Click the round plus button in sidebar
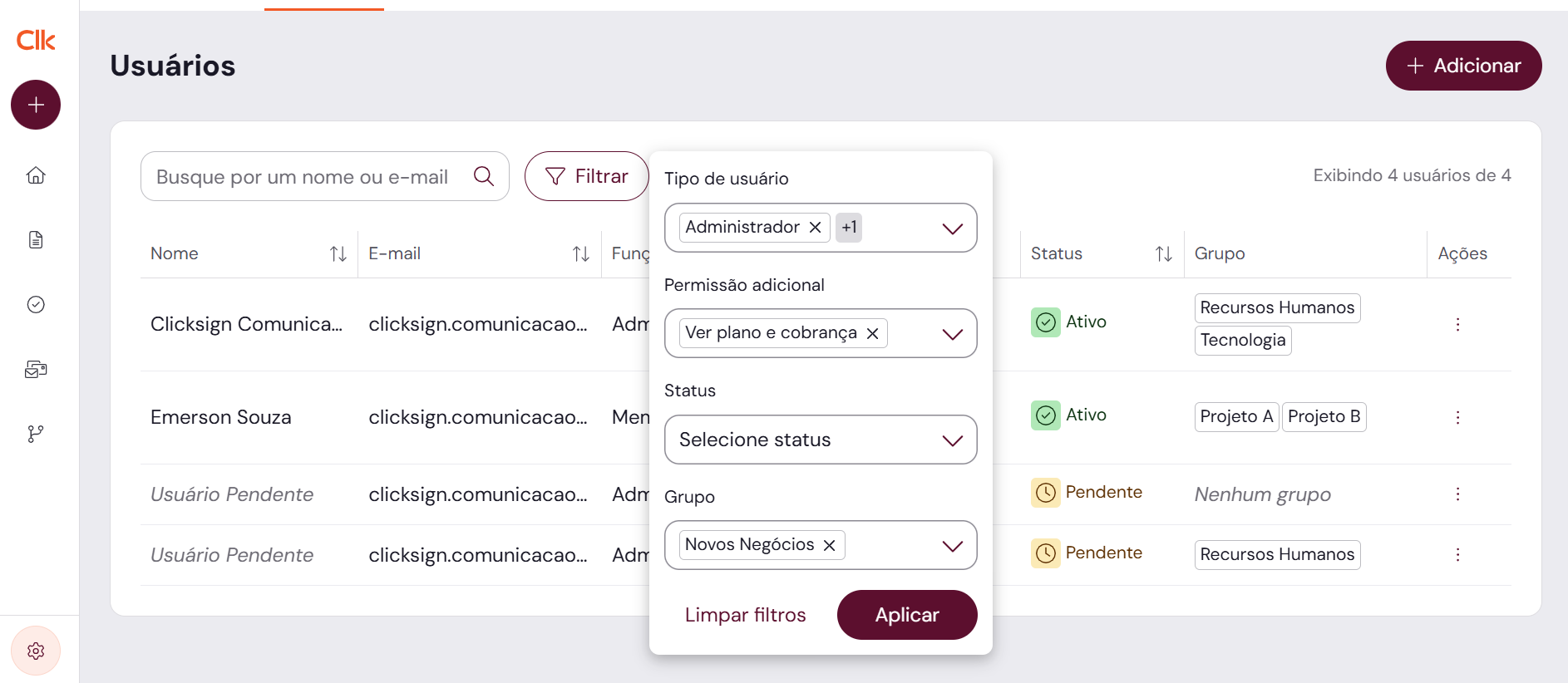Screen dimensions: 1568x683 36,105
